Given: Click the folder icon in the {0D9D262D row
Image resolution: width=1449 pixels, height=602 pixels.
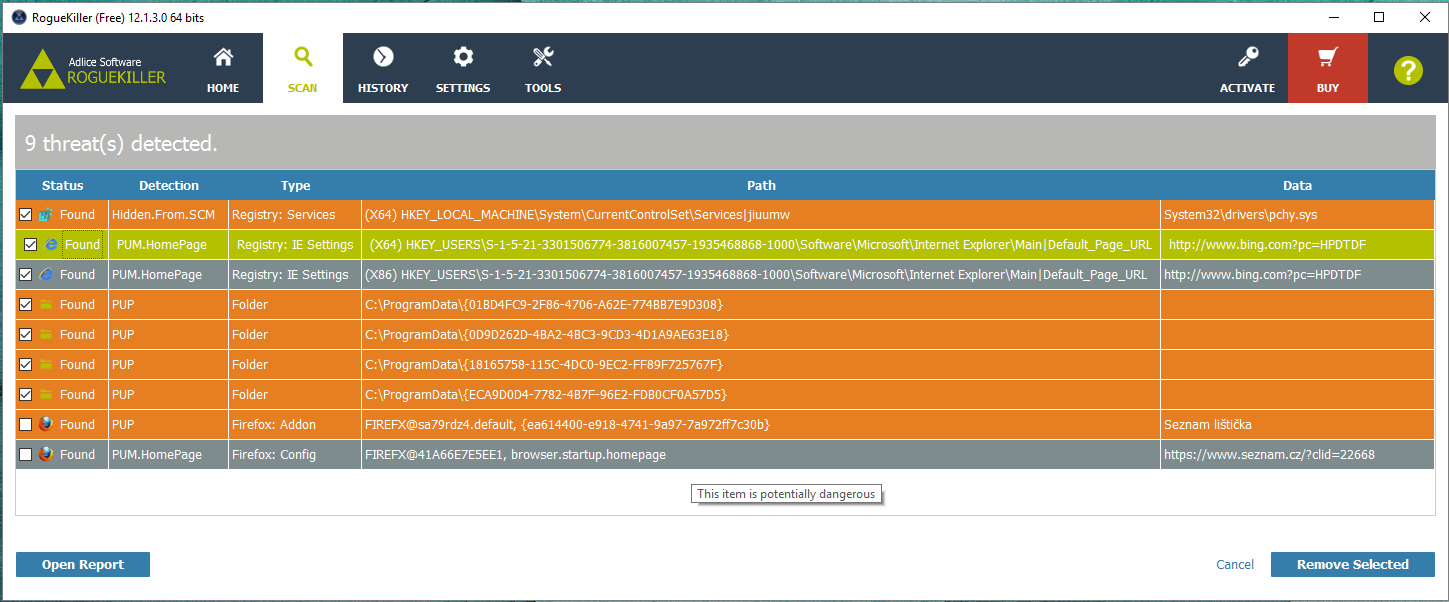Looking at the screenshot, I should coord(45,335).
